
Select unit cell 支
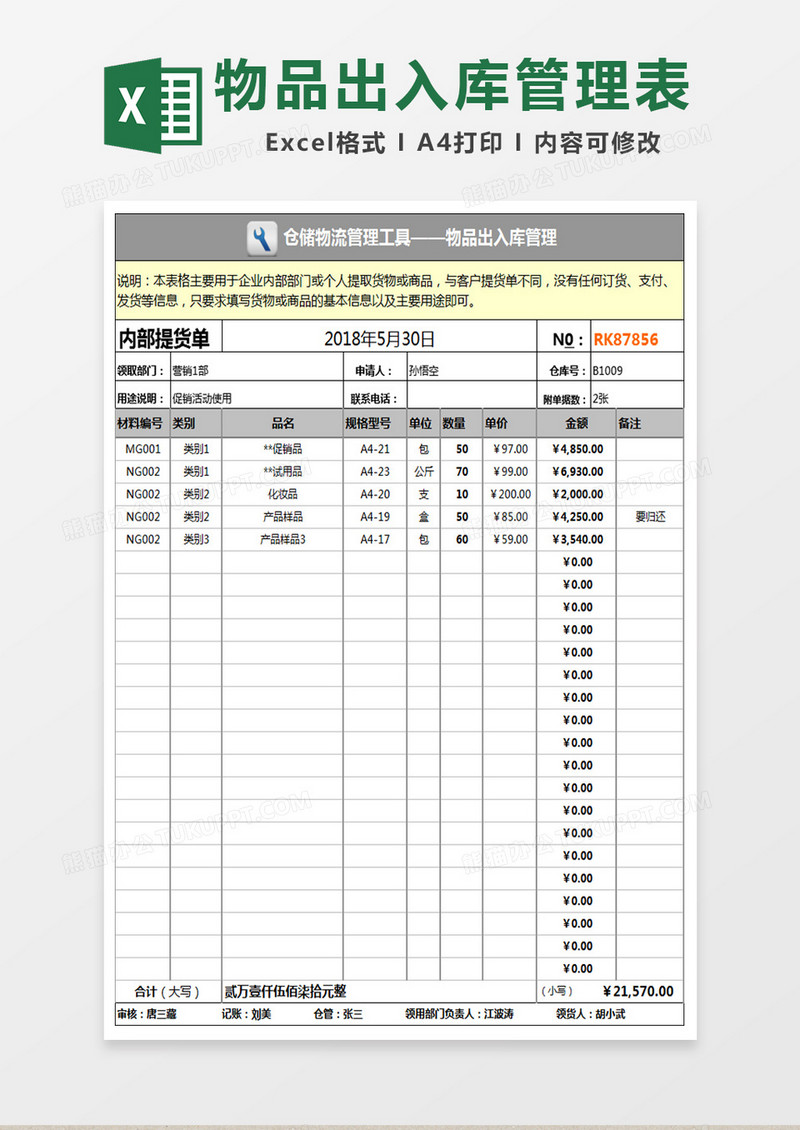(423, 494)
